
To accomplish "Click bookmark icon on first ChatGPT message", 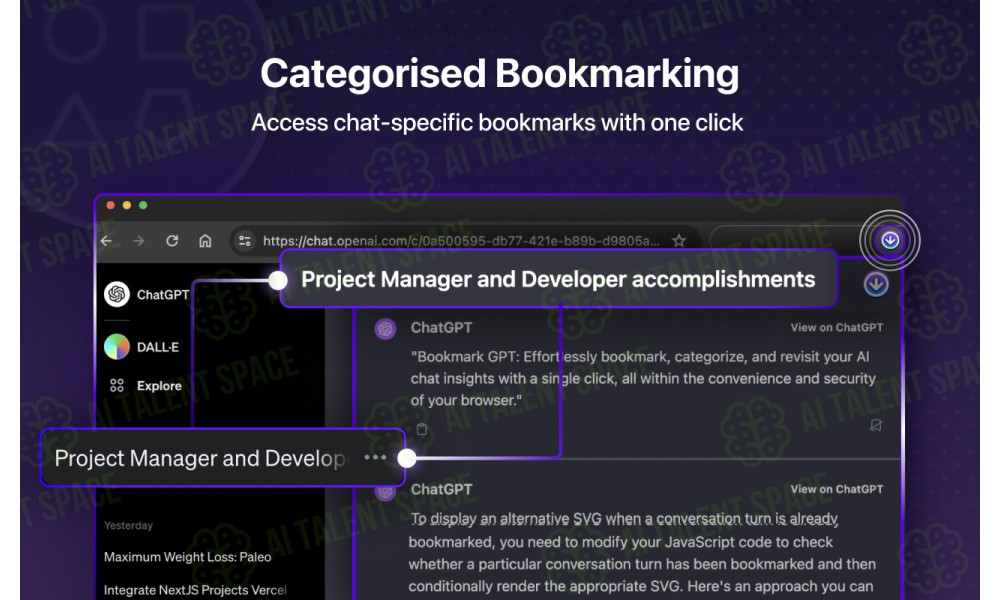I will pyautogui.click(x=876, y=425).
